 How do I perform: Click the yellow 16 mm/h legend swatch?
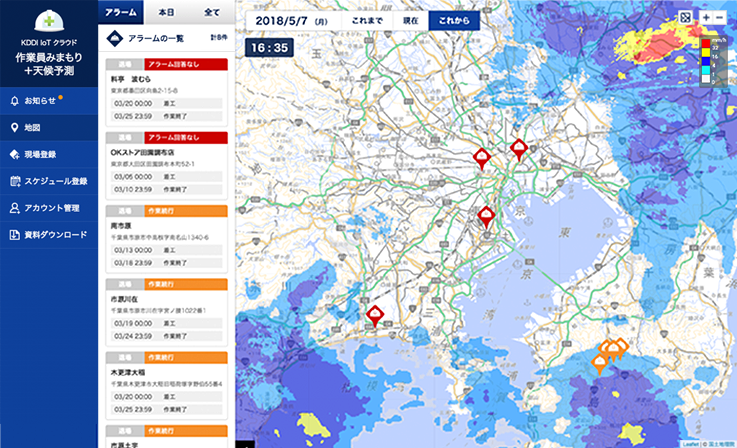click(x=706, y=52)
